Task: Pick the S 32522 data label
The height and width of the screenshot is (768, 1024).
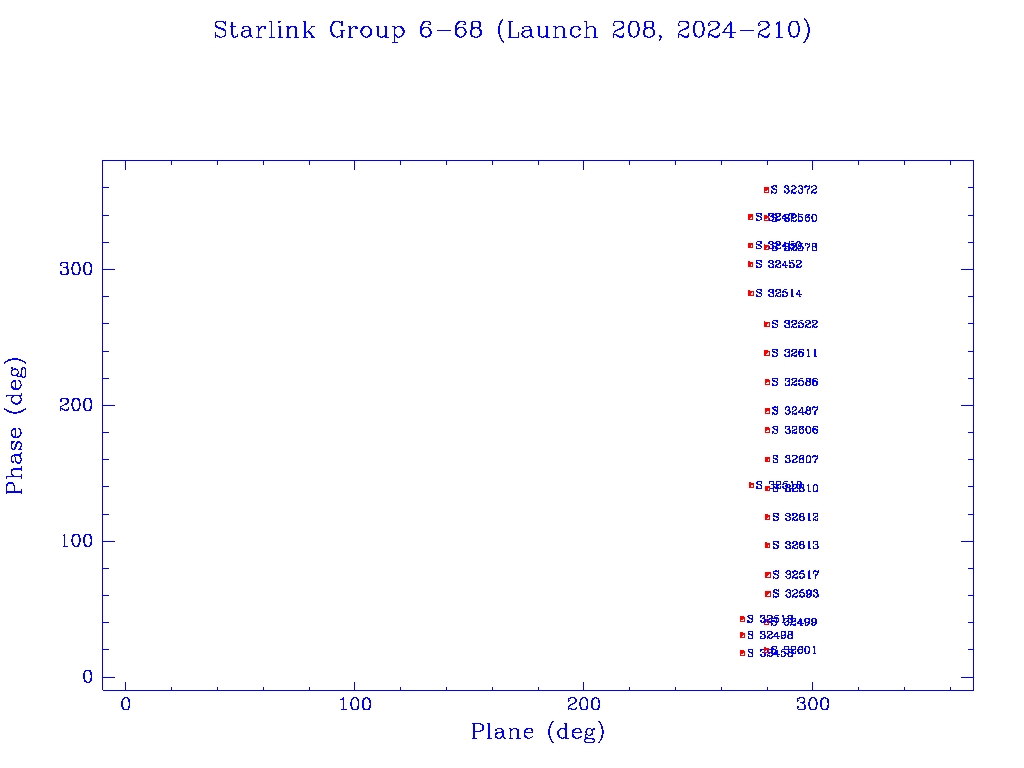Action: 794,325
